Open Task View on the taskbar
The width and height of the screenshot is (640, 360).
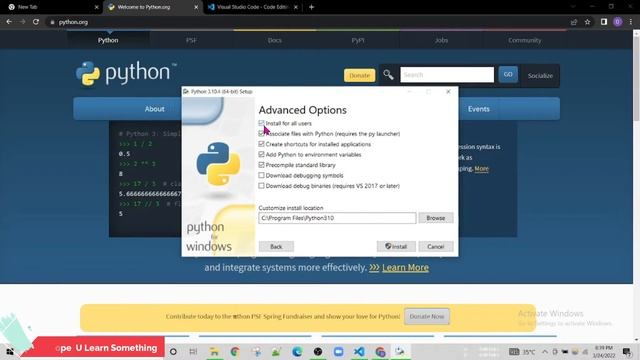(193, 351)
